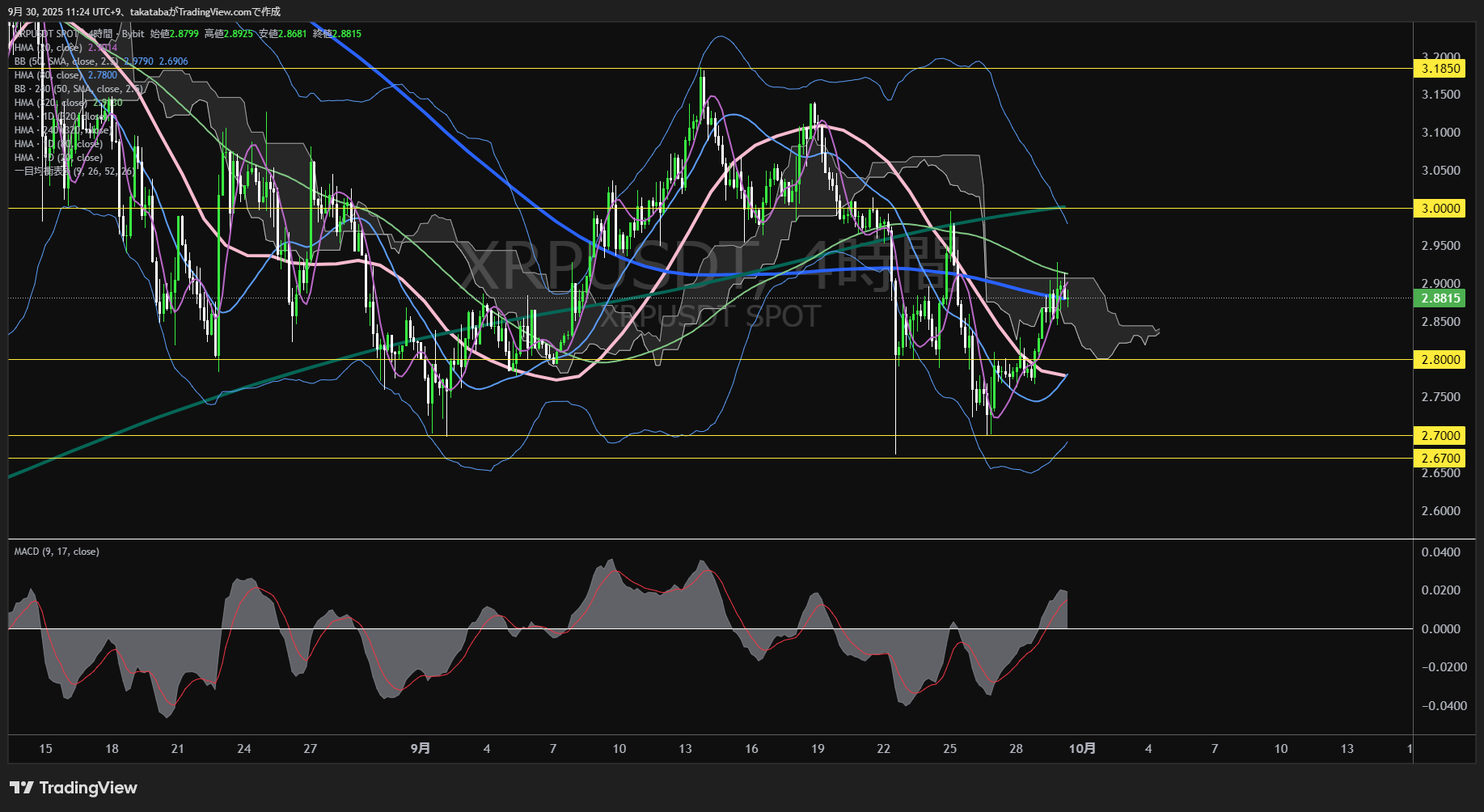The width and height of the screenshot is (1484, 812).
Task: Click the chart creation timestamp text at top
Action: coord(145,11)
